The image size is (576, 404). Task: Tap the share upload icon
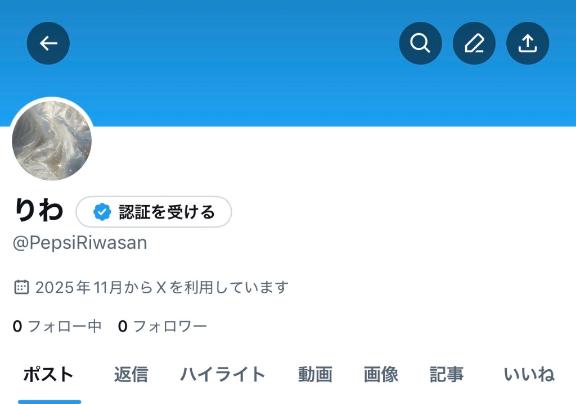coord(528,43)
